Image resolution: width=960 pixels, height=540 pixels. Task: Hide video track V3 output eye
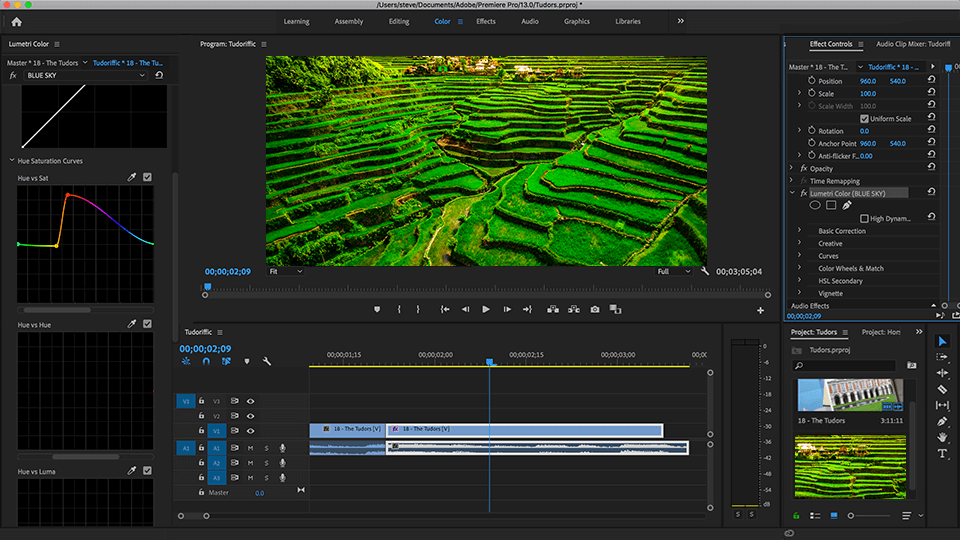250,402
